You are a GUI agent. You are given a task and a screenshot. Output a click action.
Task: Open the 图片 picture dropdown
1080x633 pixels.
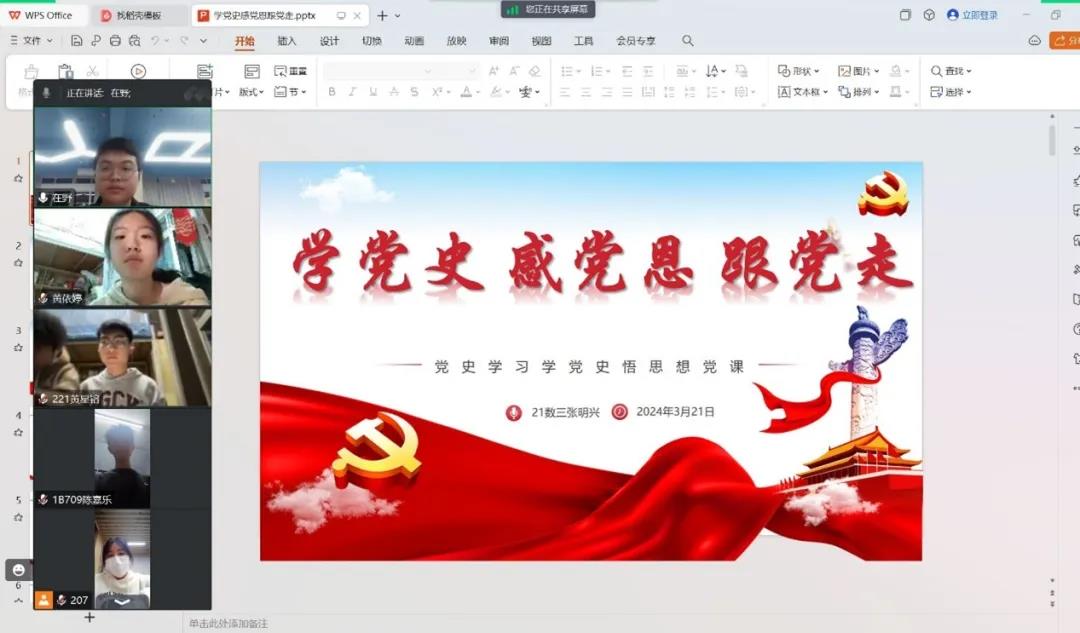tap(858, 71)
